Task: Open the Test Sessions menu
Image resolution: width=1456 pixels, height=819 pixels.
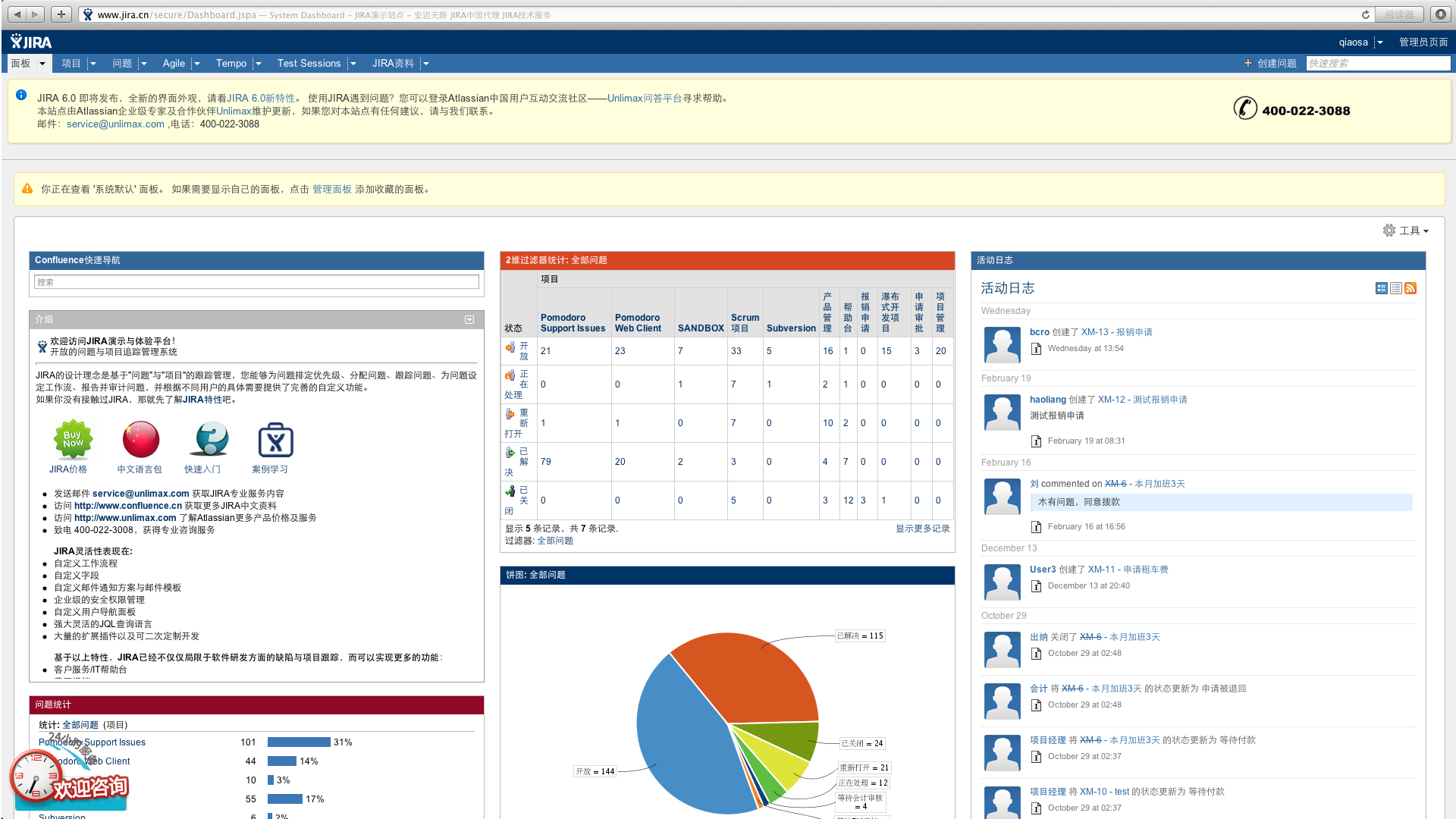Action: (309, 64)
